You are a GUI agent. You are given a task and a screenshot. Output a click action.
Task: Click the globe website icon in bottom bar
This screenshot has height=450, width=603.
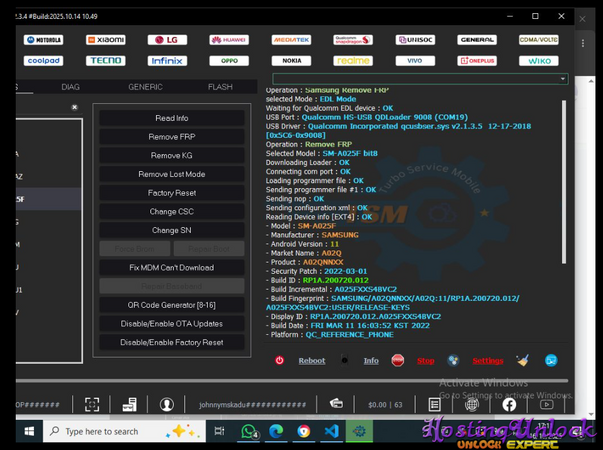click(x=472, y=405)
